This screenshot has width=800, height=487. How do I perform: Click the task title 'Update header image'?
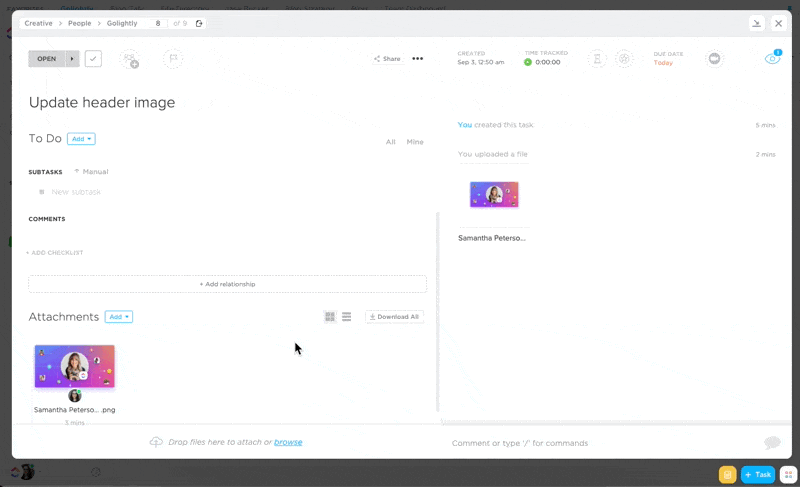(x=102, y=102)
